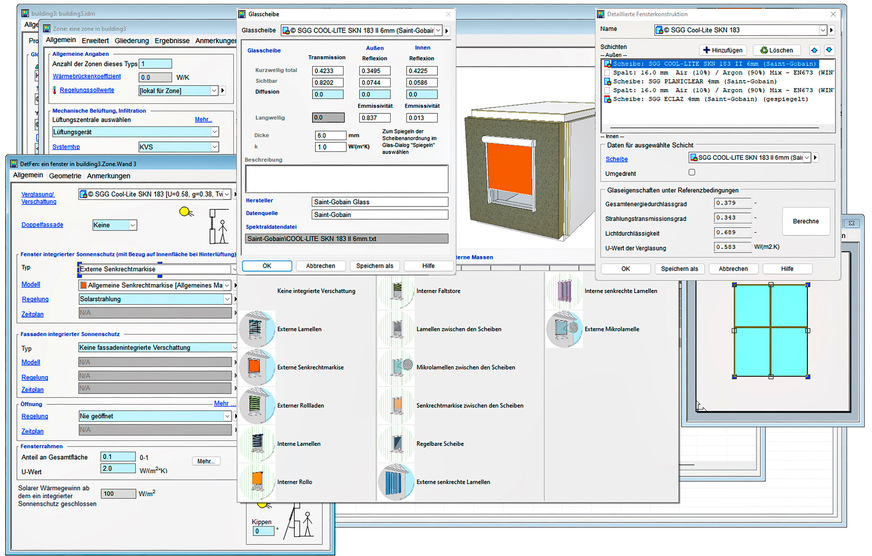This screenshot has width=872, height=556.
Task: Select Lamellen zwischen den Scheiben icon
Action: [x=396, y=329]
